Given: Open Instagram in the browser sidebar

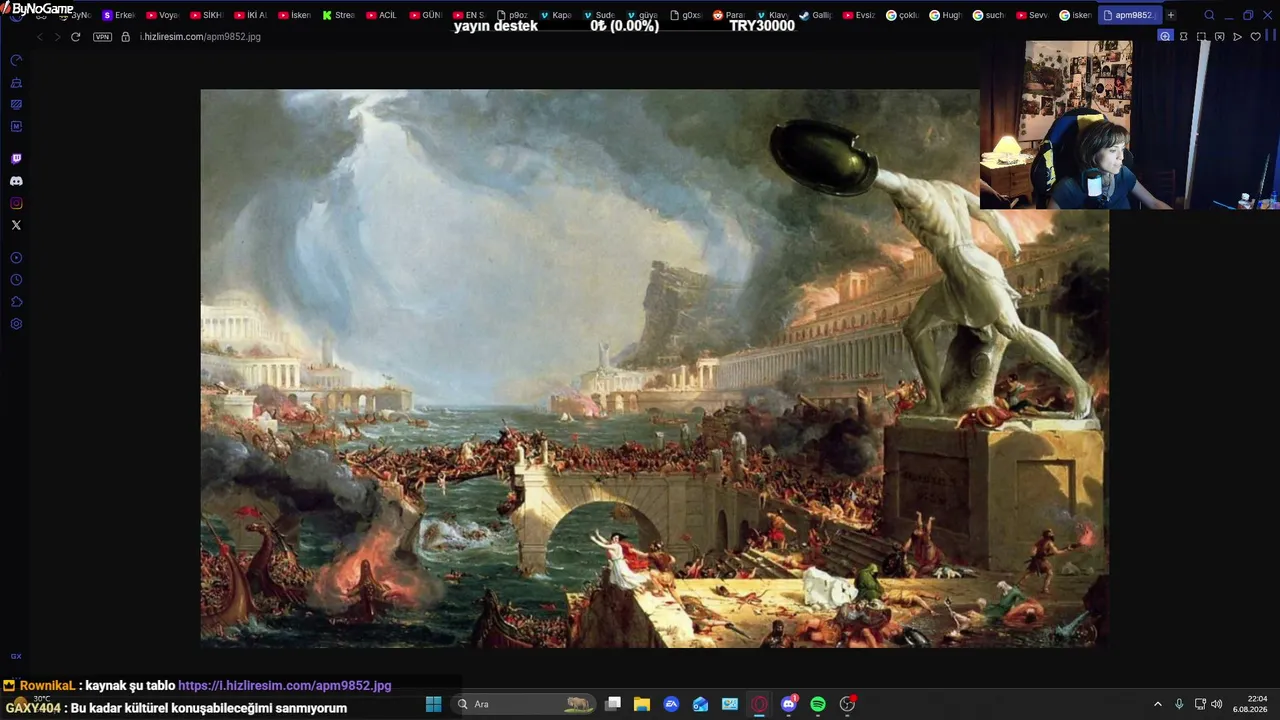Looking at the screenshot, I should [16, 203].
